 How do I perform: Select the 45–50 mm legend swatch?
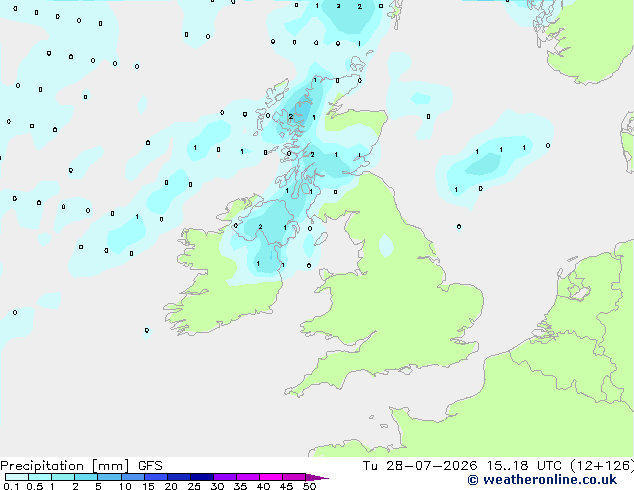tap(294, 477)
